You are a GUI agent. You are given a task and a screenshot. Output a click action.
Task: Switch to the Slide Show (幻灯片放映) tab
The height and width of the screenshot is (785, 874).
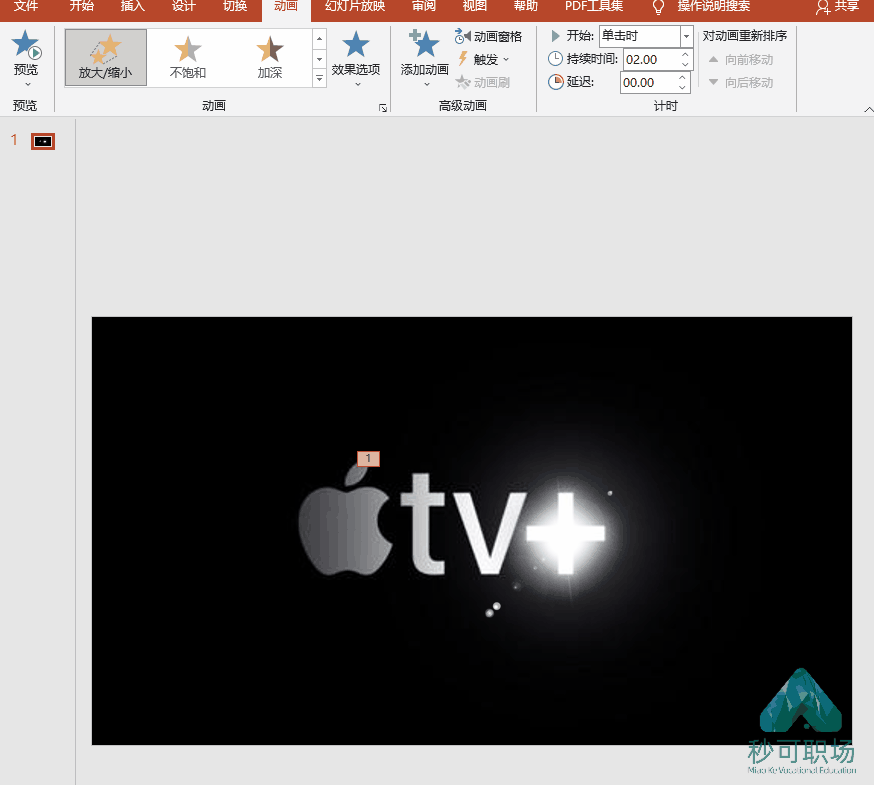pyautogui.click(x=355, y=7)
